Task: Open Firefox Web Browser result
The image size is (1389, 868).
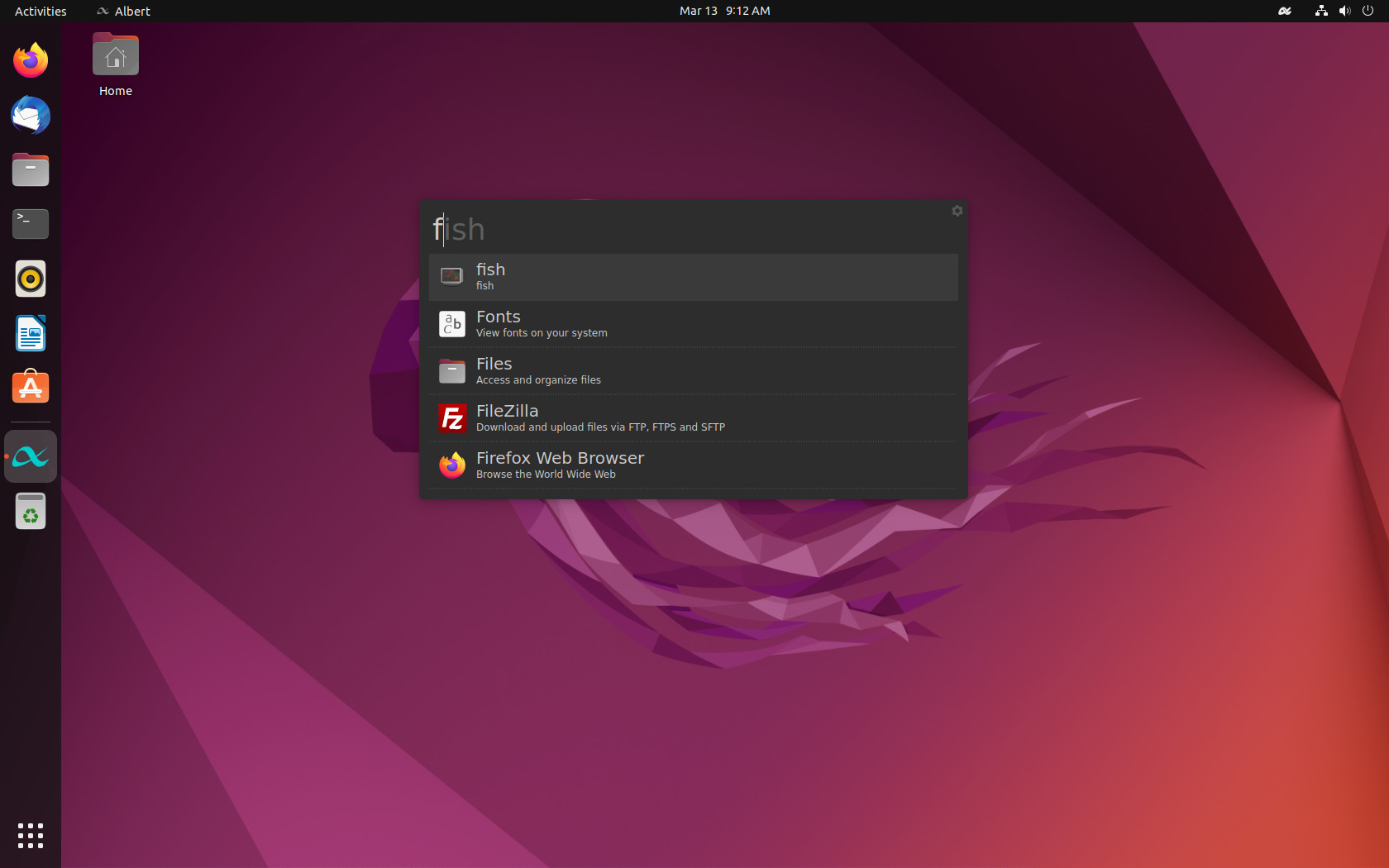Action: tap(693, 465)
